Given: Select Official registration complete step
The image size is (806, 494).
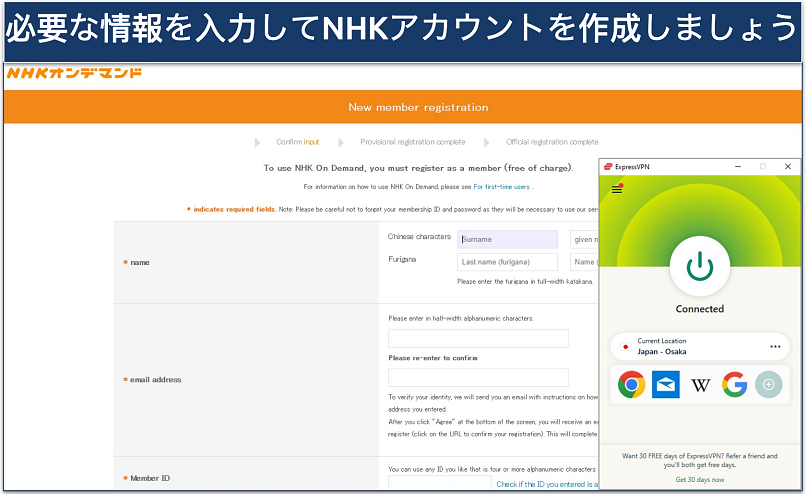Looking at the screenshot, I should [552, 142].
